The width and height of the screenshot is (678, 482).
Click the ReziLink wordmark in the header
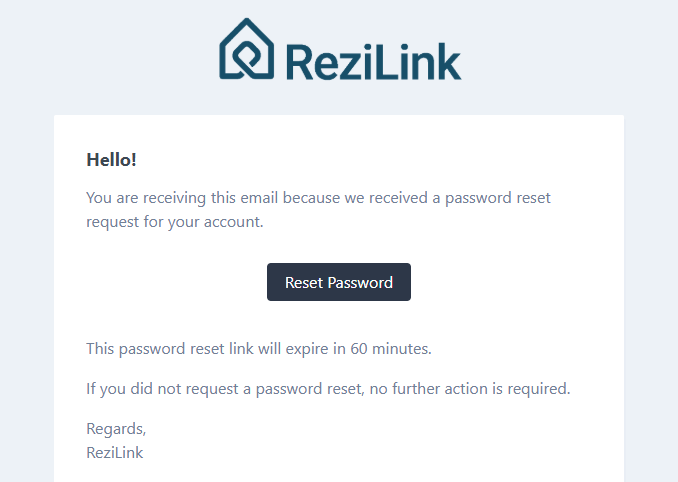[x=373, y=61]
